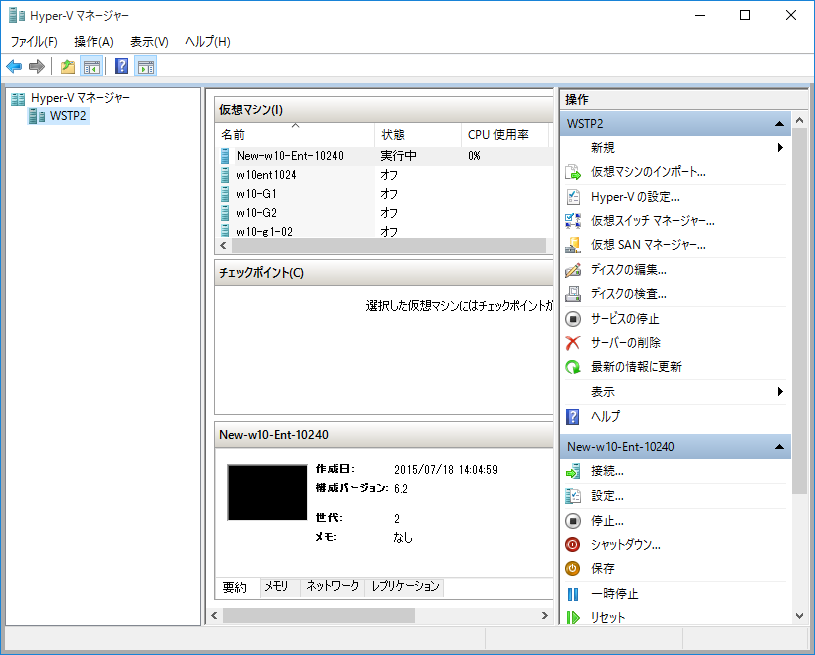Click the ディスクの検査 icon
Screen dimensions: 815x655
(x=573, y=294)
